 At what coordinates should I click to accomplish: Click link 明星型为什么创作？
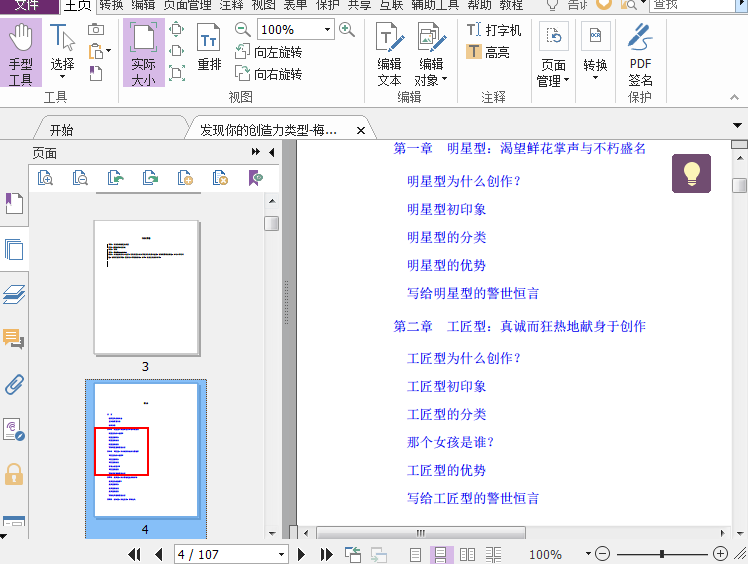tap(463, 181)
